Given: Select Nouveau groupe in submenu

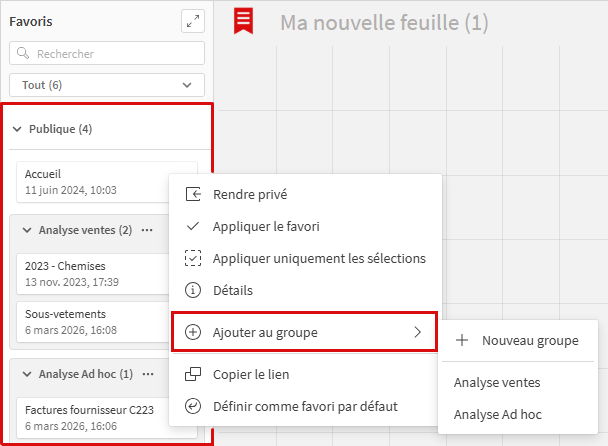Looking at the screenshot, I should pyautogui.click(x=518, y=340).
